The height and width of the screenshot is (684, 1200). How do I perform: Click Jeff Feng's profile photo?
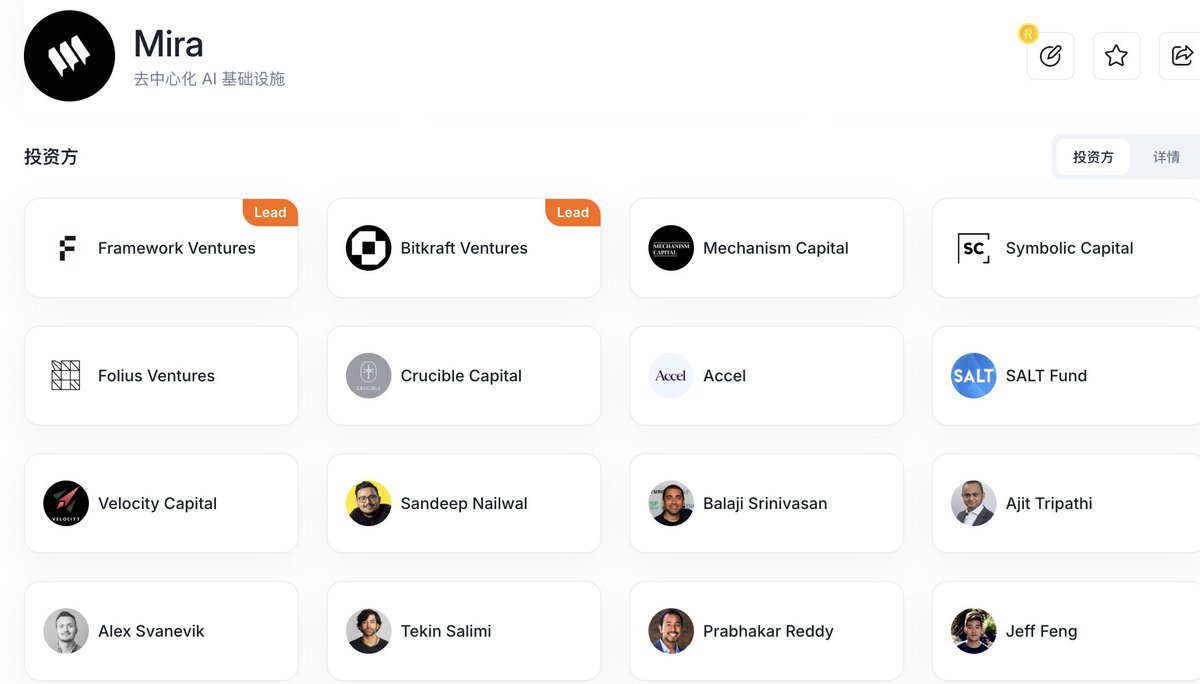(x=973, y=631)
